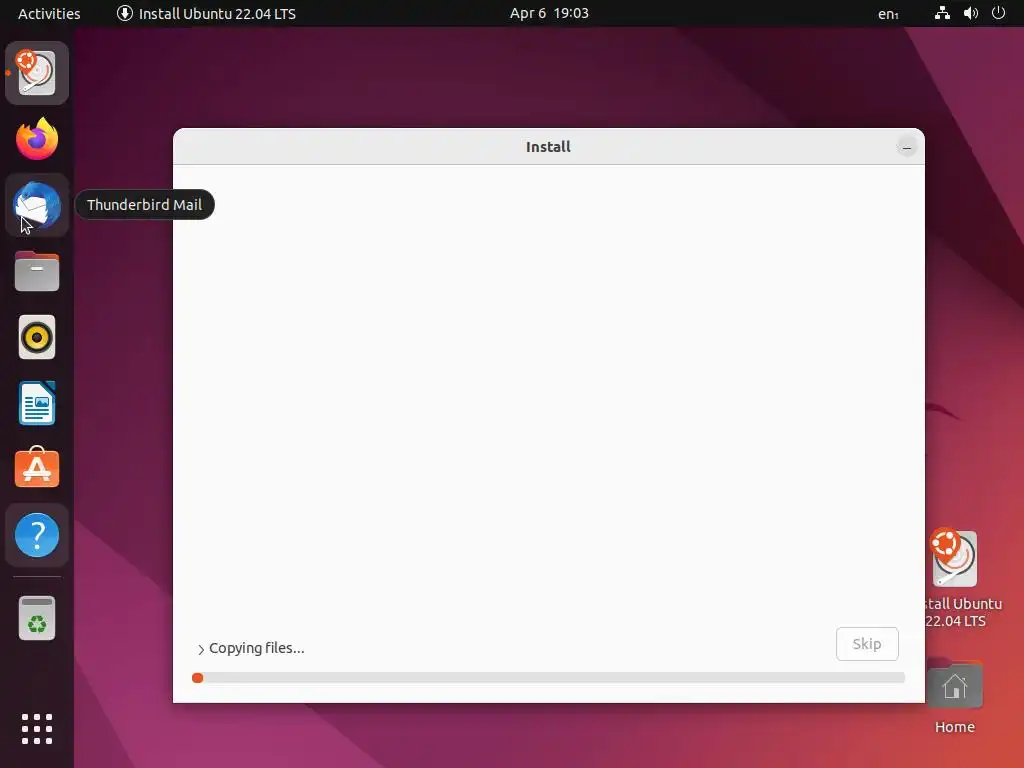Launch Rhythmbox music player

coord(37,337)
